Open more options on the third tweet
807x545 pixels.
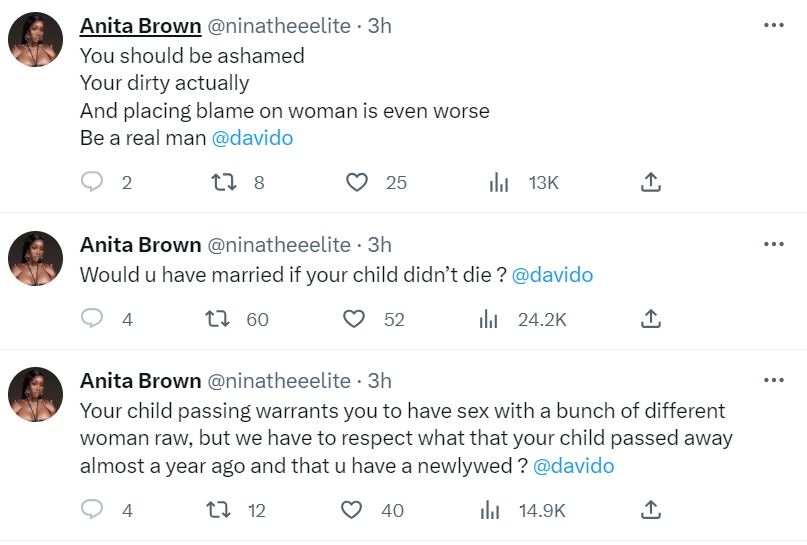[x=773, y=380]
